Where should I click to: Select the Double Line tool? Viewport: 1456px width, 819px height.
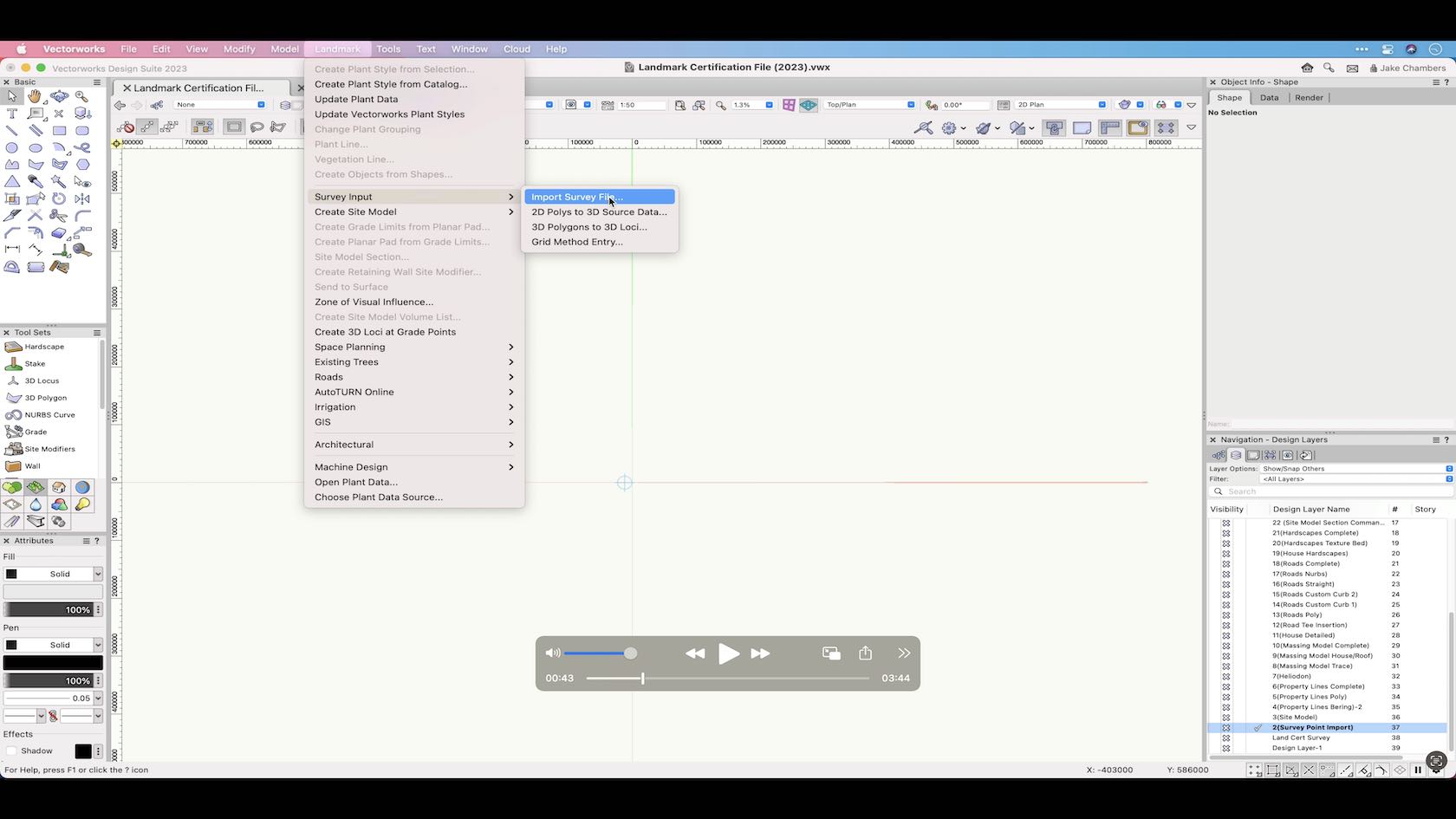[x=36, y=131]
